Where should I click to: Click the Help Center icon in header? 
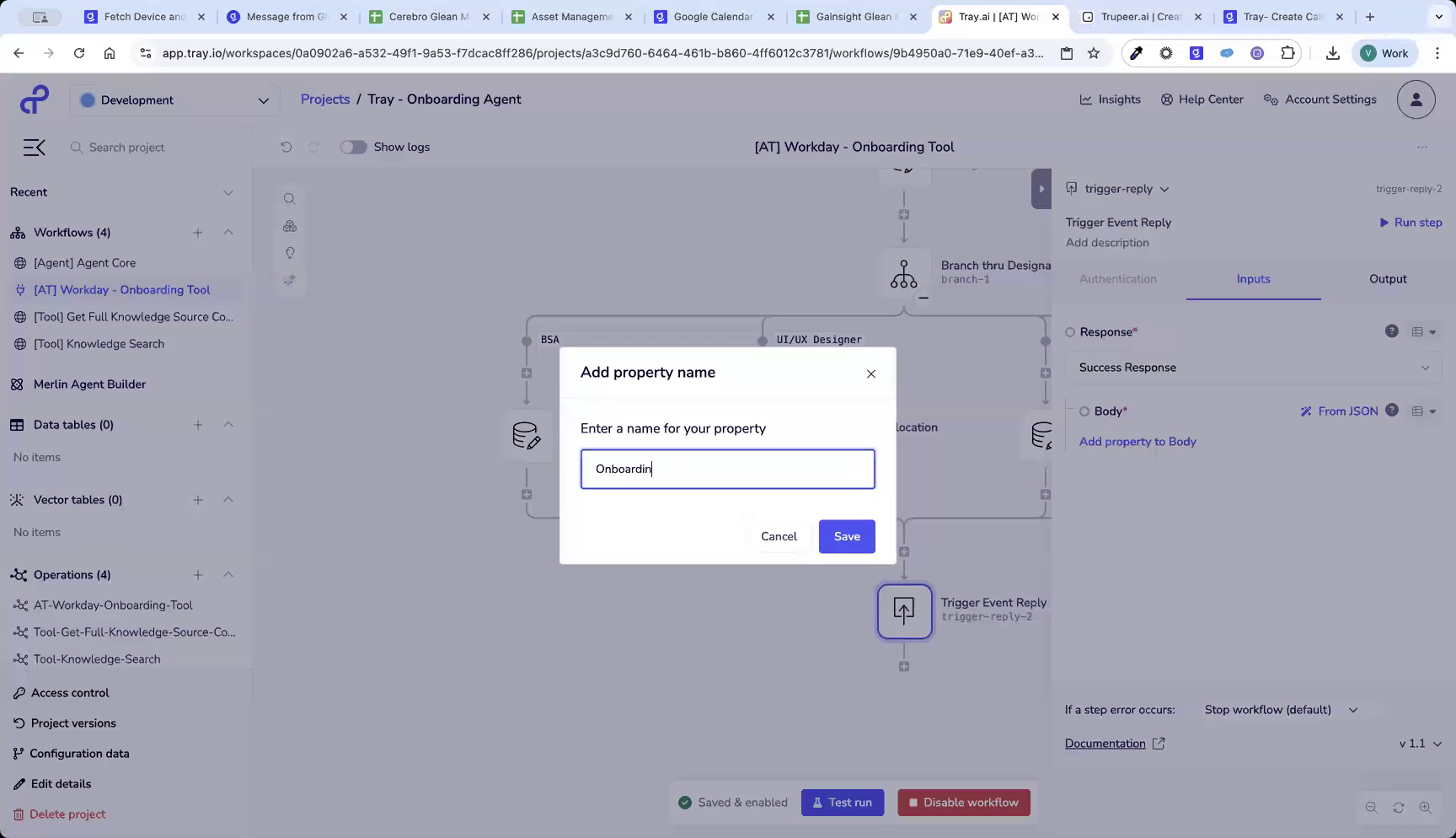tap(1167, 99)
